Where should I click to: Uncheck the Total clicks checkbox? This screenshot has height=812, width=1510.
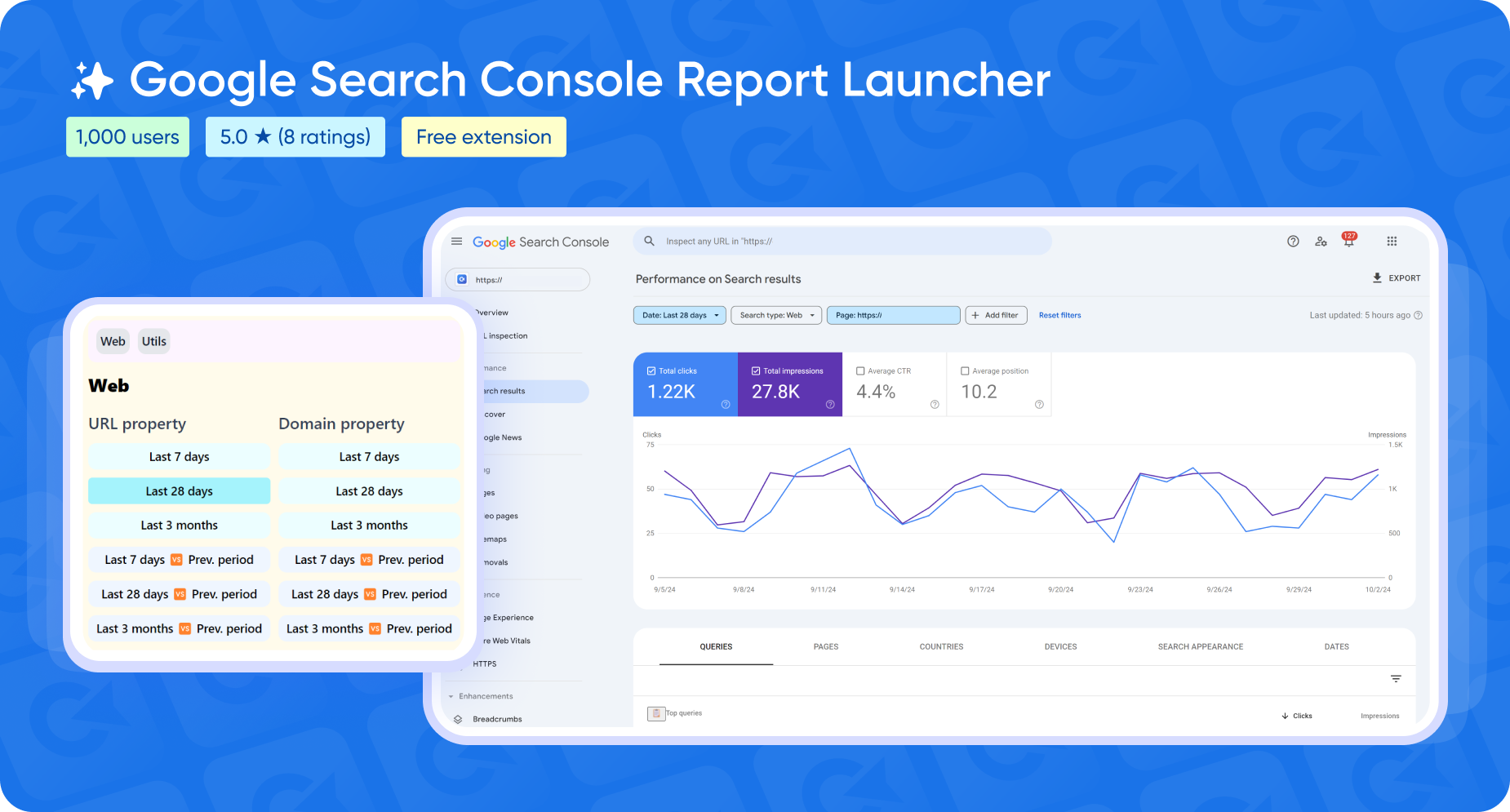pyautogui.click(x=652, y=370)
